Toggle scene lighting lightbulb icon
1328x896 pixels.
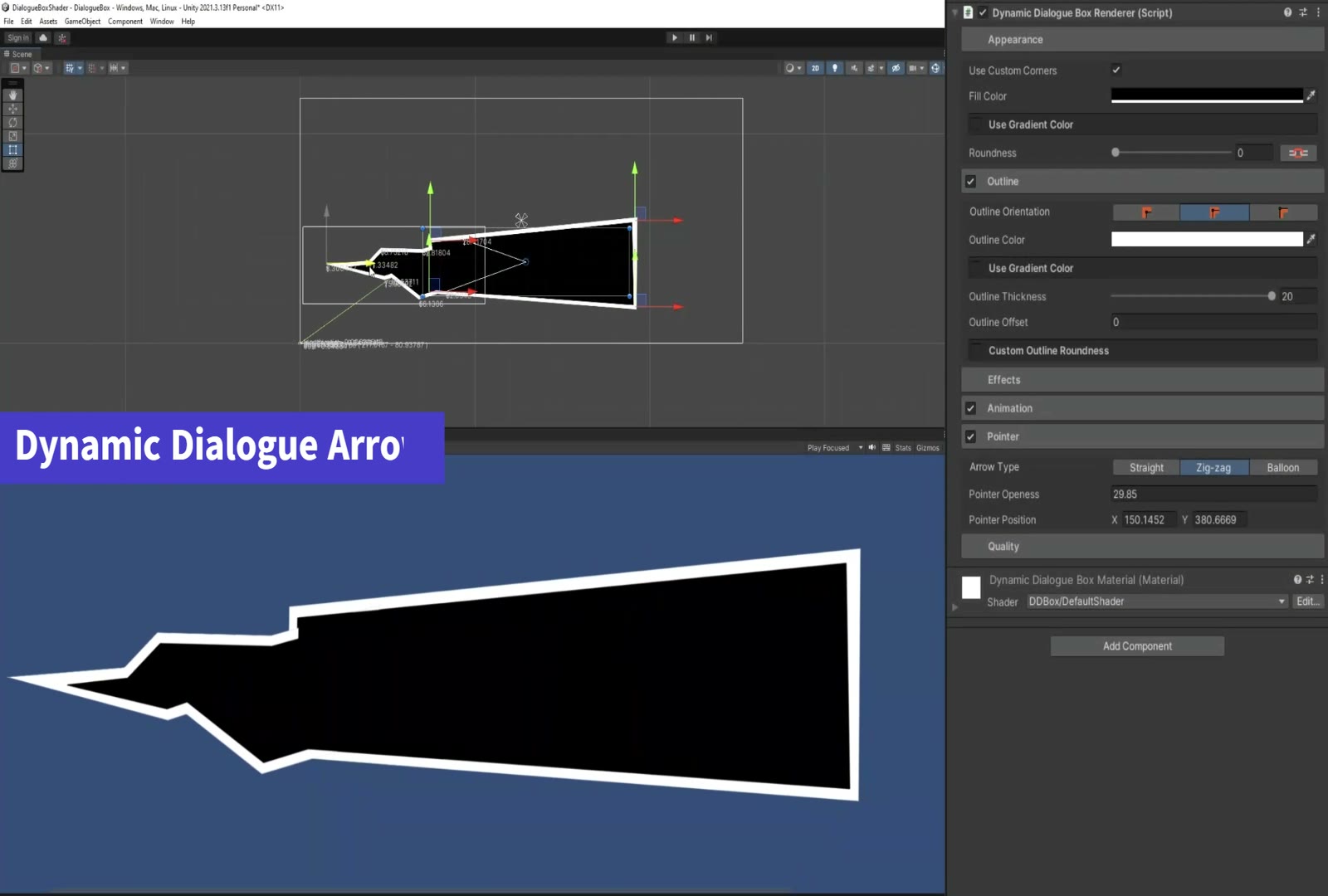[835, 68]
